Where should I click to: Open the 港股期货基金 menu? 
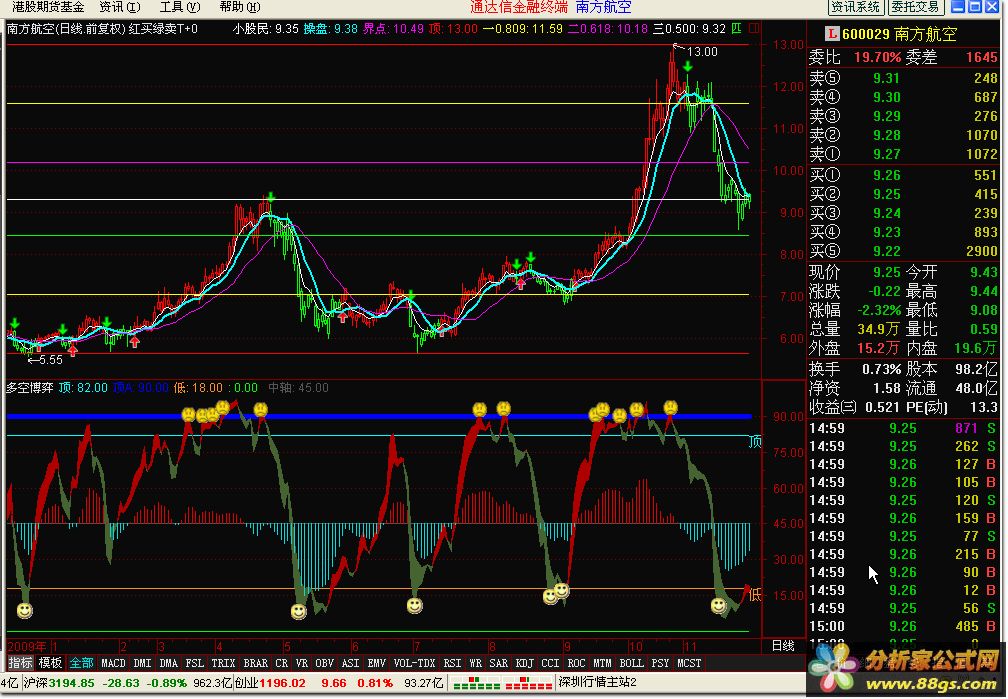coord(48,7)
